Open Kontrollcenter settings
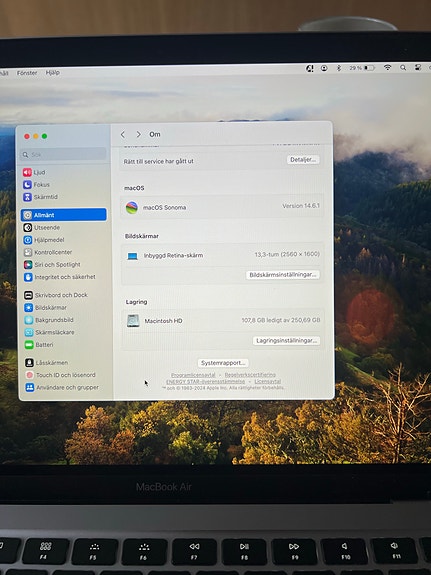 click(x=48, y=252)
